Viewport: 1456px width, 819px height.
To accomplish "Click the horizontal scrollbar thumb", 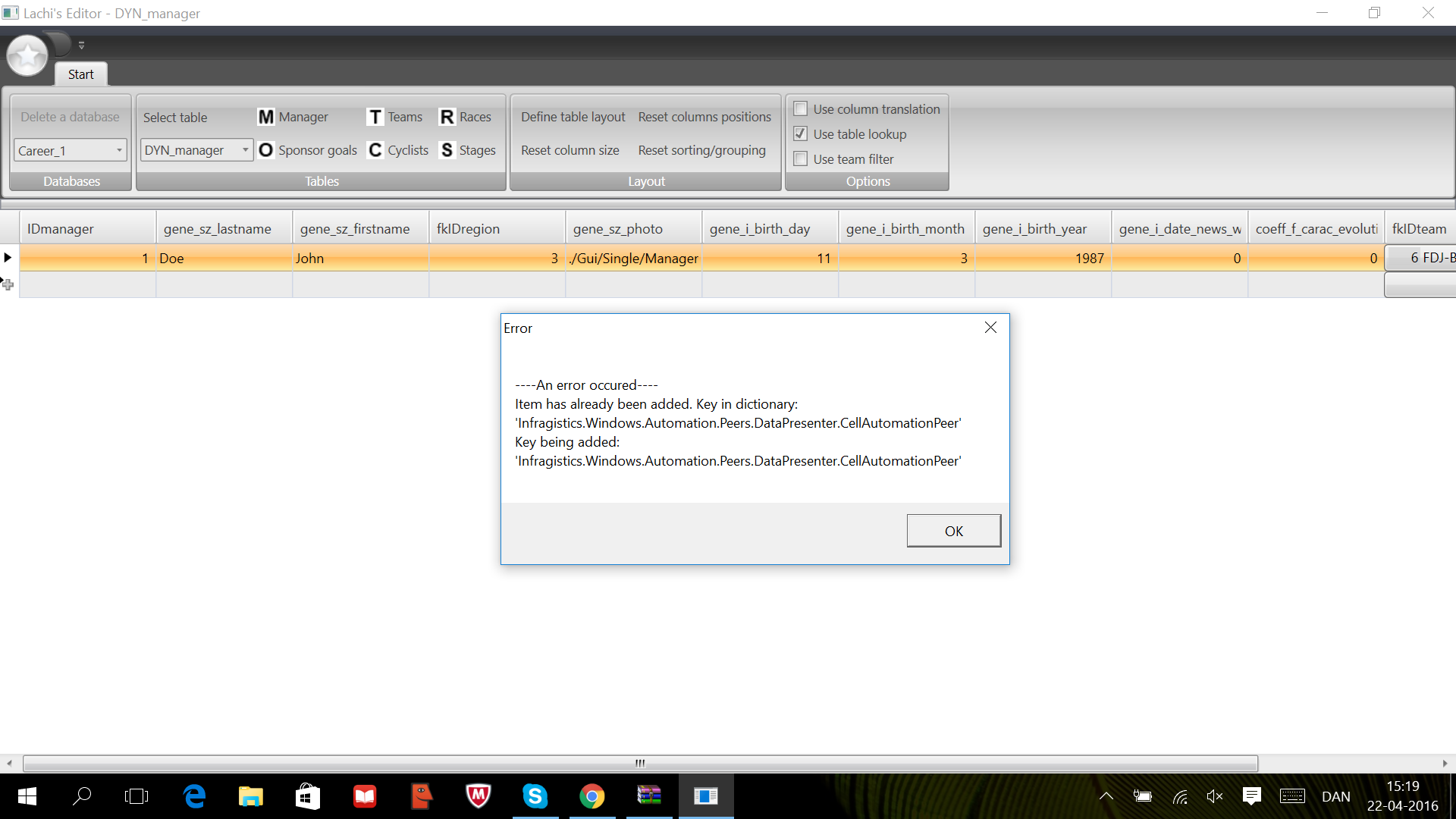I will [x=640, y=763].
